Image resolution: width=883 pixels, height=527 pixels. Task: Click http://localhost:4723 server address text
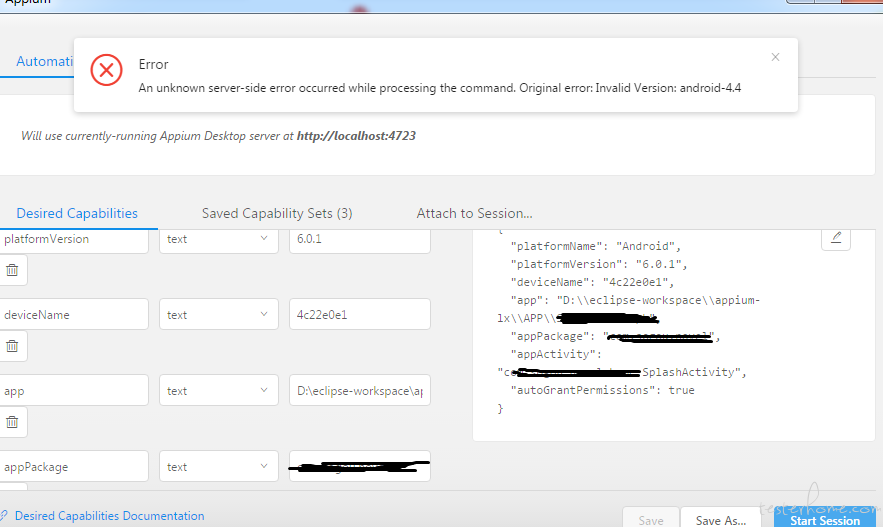tap(356, 136)
